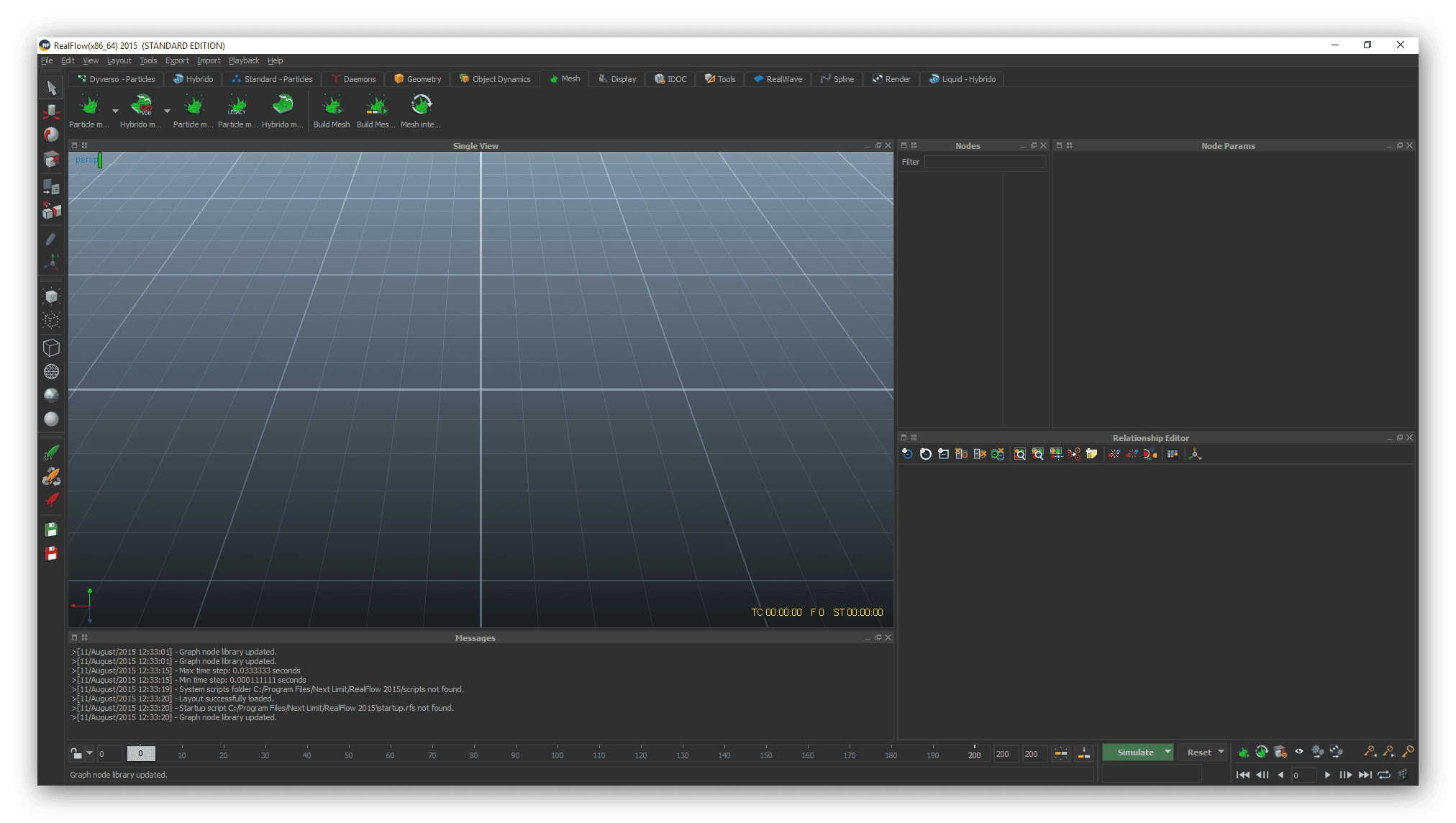Click the current frame number field
Viewport: 1456px width, 823px height.
pyautogui.click(x=1303, y=775)
